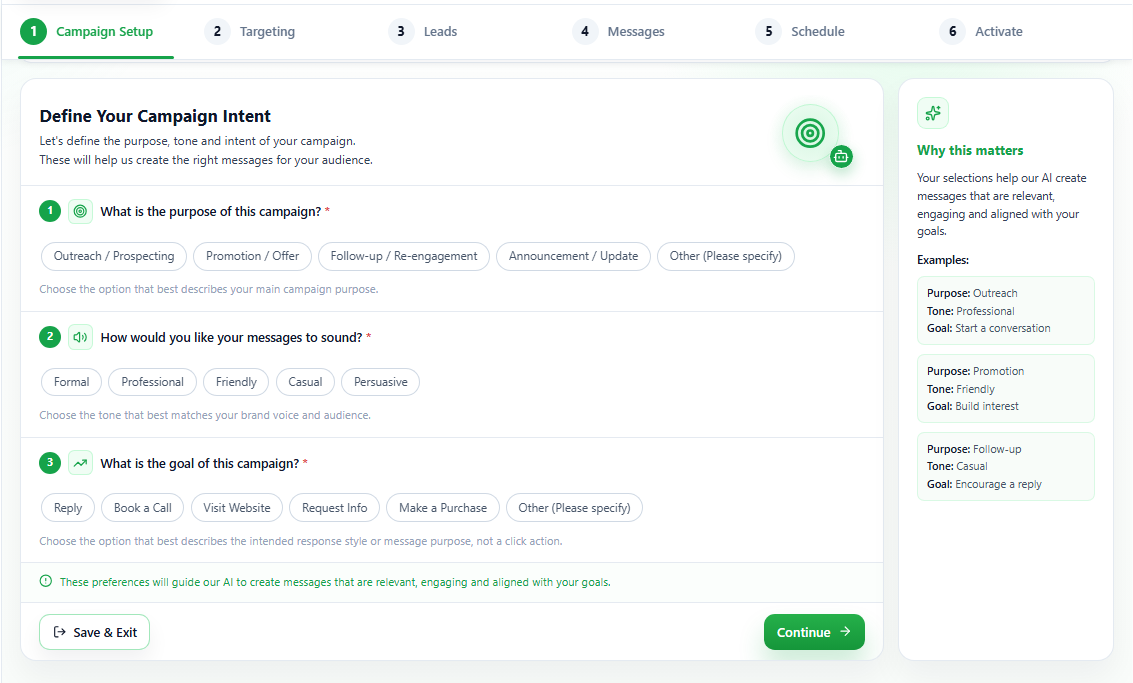Jump to the Activate step

point(981,31)
